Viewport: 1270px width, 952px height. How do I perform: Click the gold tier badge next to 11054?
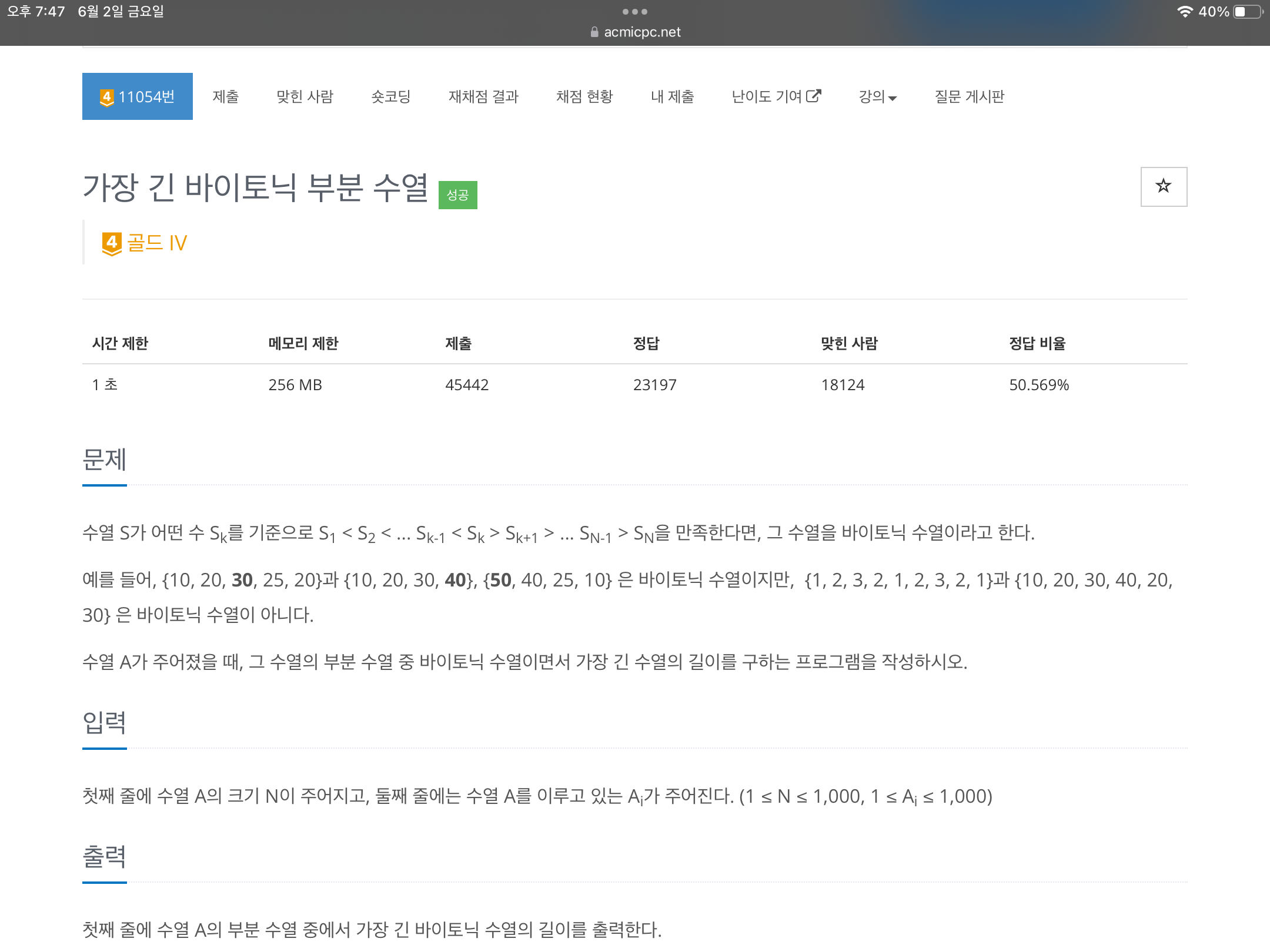point(108,96)
